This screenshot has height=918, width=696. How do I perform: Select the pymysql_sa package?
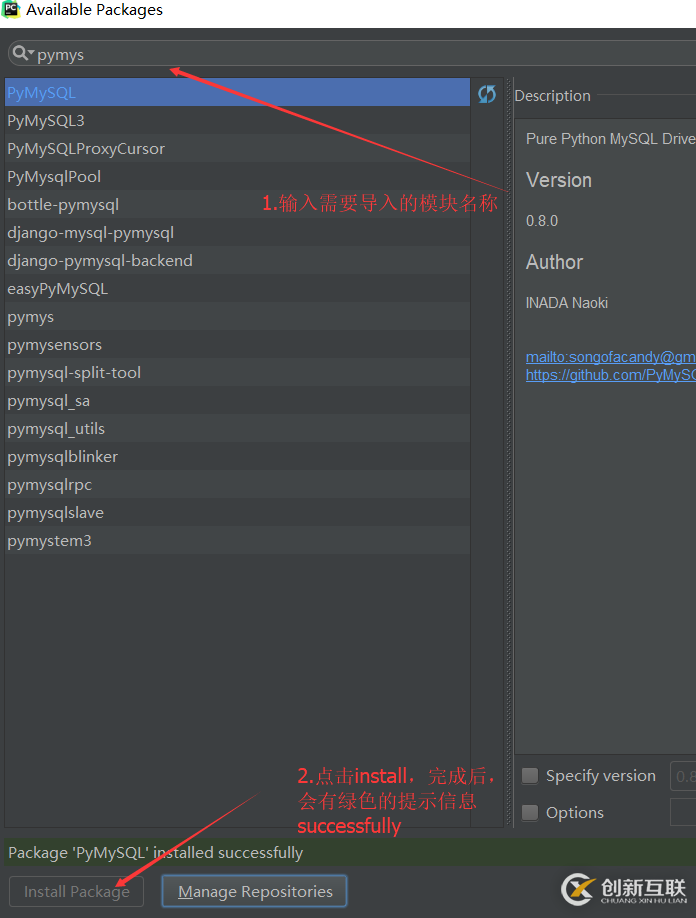237,401
